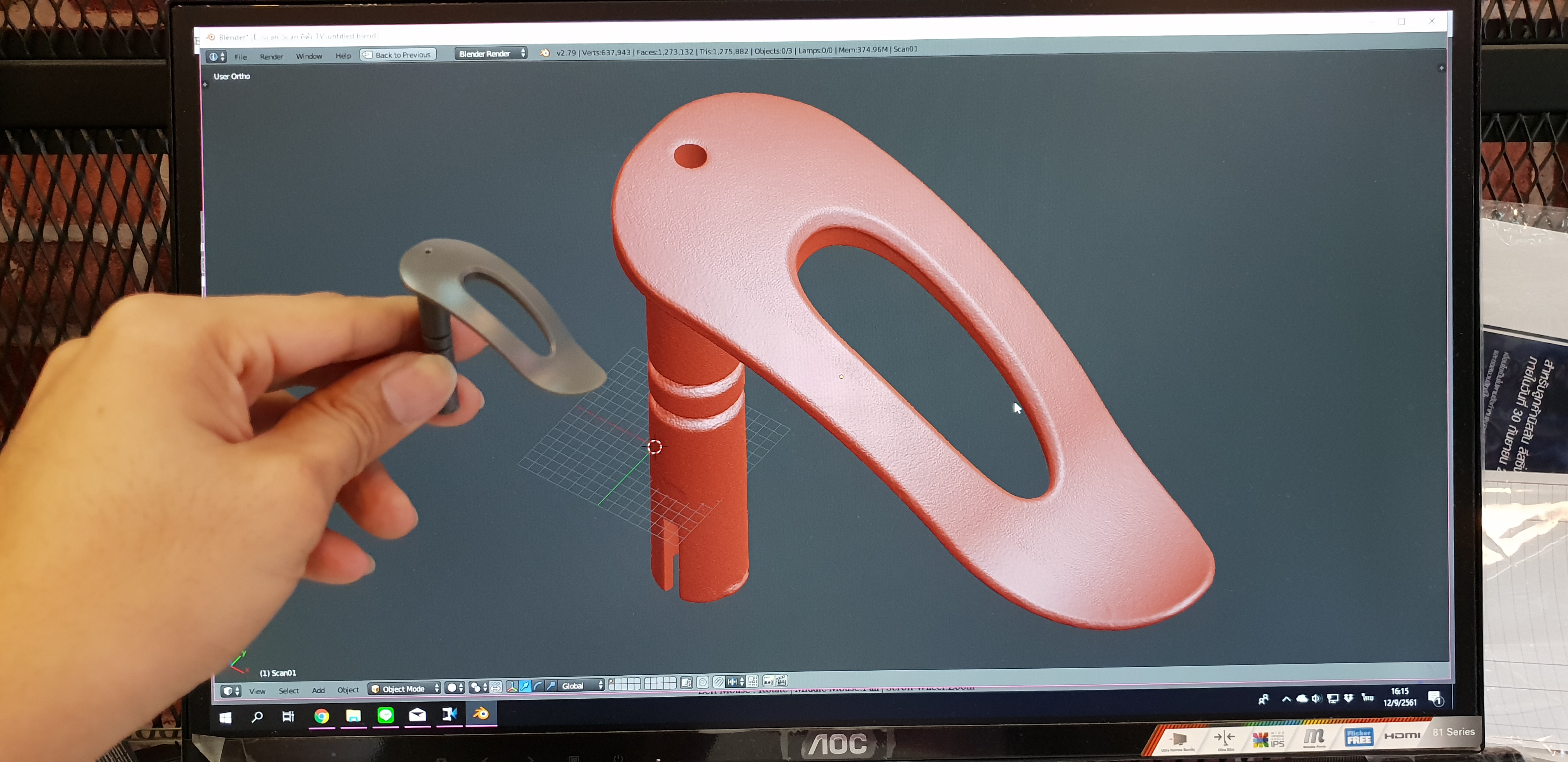Click the 'User Ortho' view label
This screenshot has height=762, width=1568.
[x=232, y=77]
